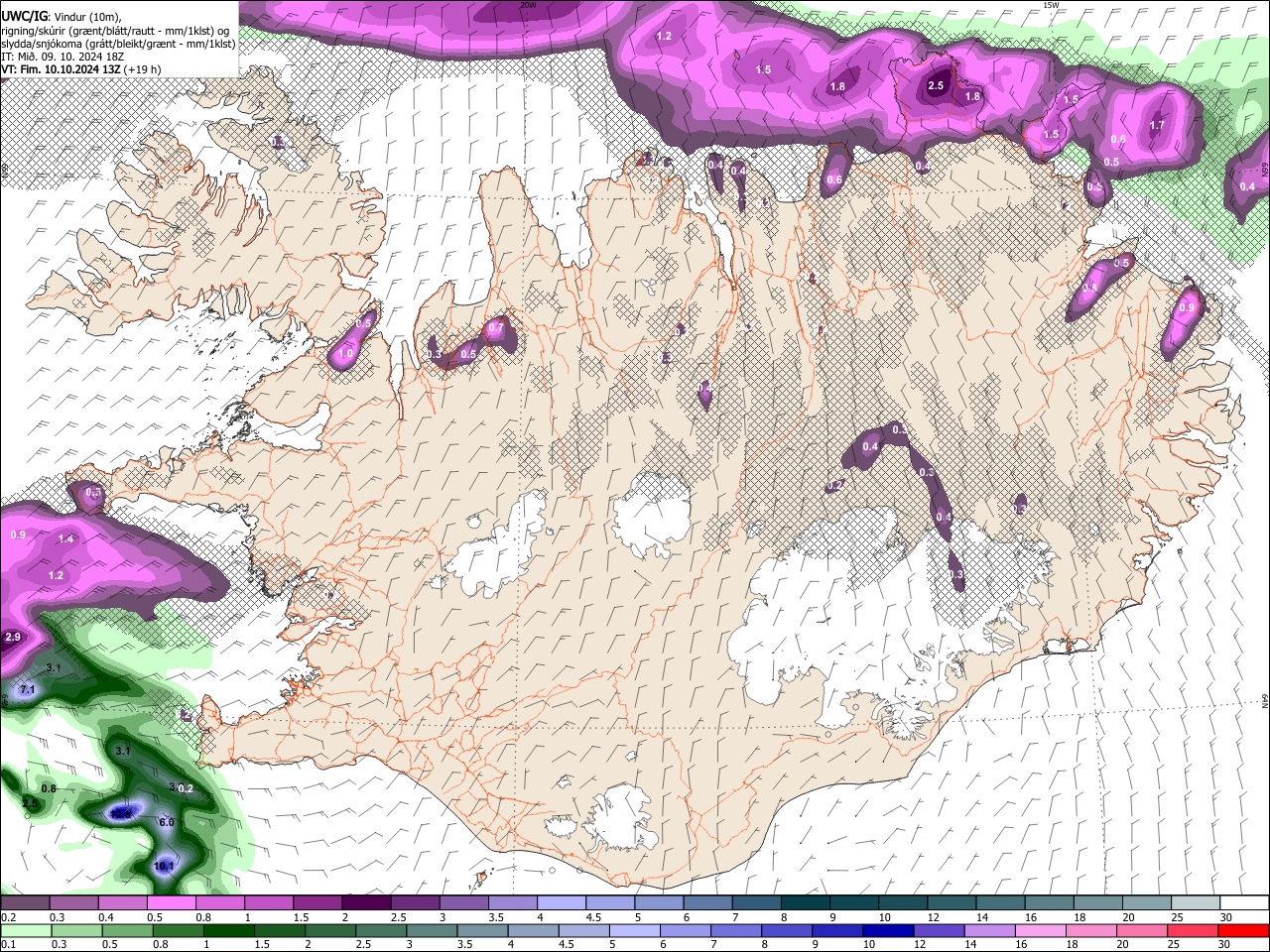Click the '0.1' label on the green scale
The width and height of the screenshot is (1270, 952).
click(x=7, y=945)
